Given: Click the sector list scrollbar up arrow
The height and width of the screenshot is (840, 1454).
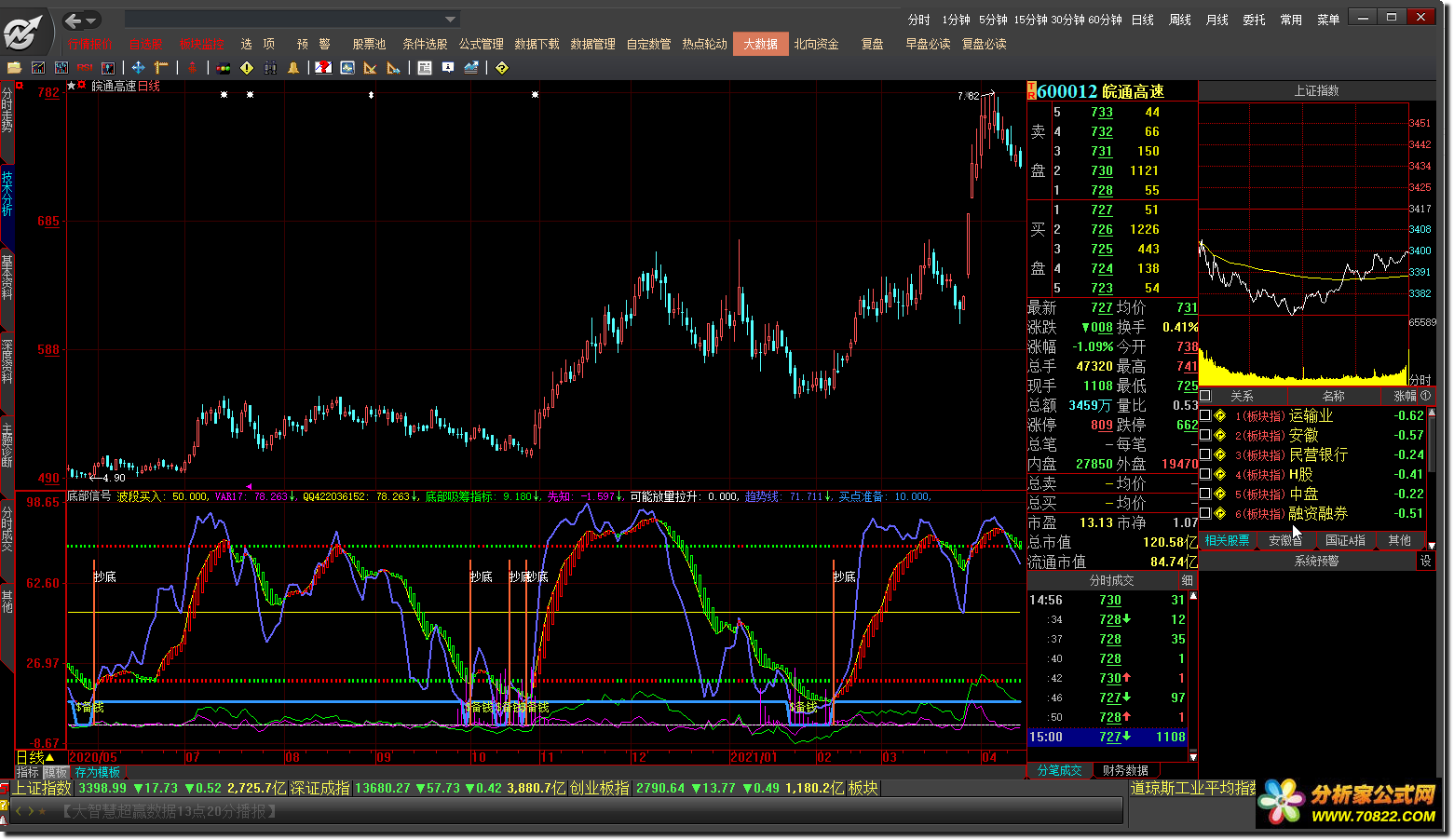Looking at the screenshot, I should pyautogui.click(x=1432, y=411).
